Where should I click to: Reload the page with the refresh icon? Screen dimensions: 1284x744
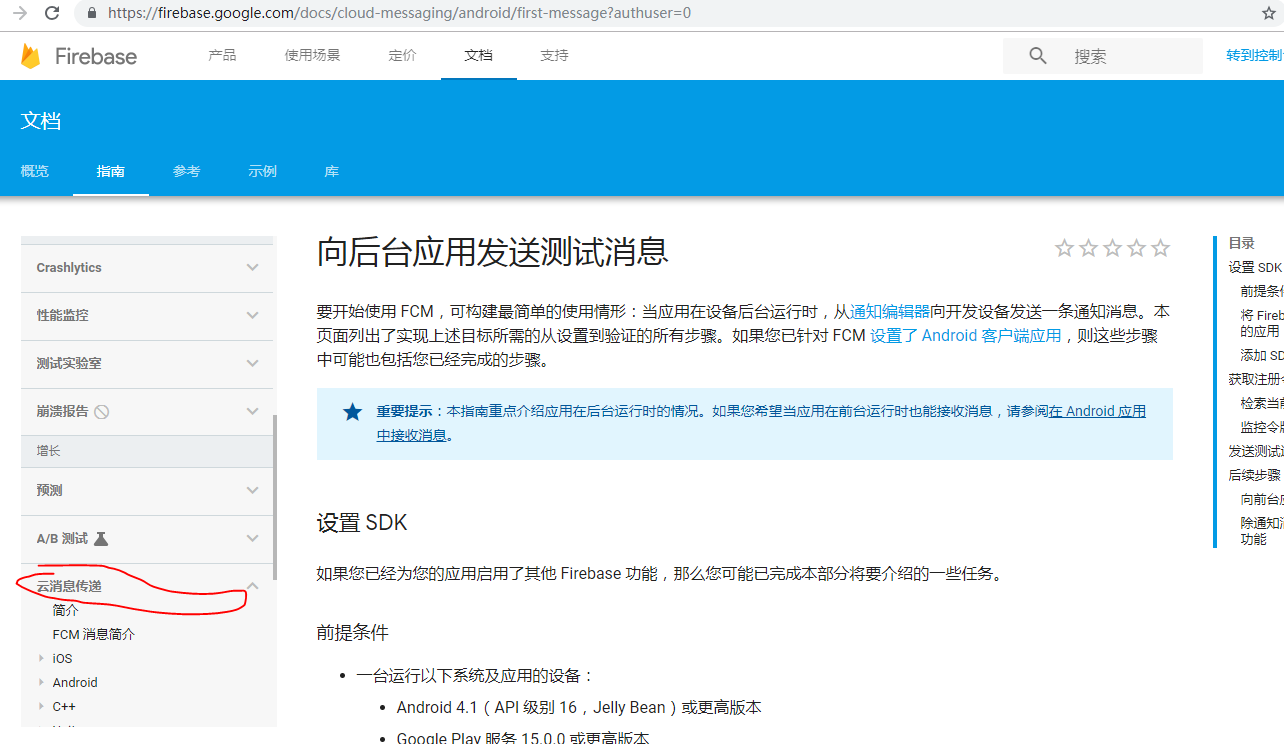(x=52, y=13)
